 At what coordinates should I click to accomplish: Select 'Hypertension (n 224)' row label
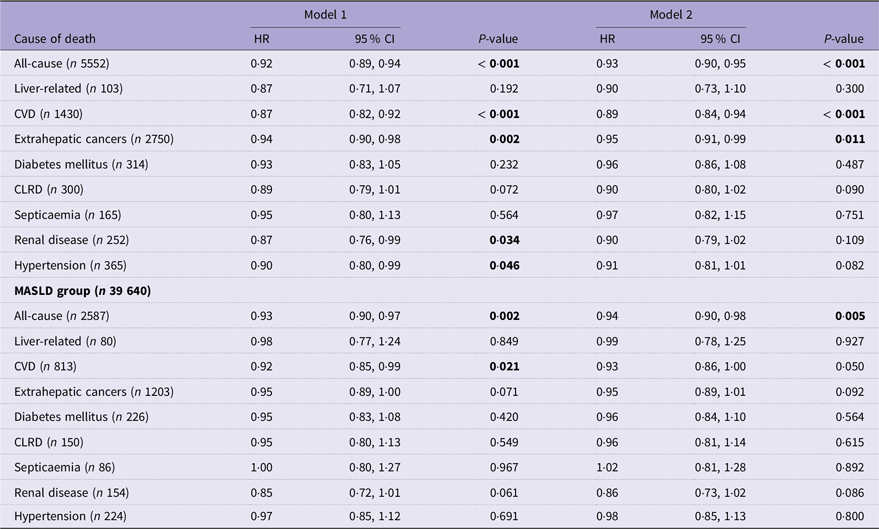pos(71,516)
